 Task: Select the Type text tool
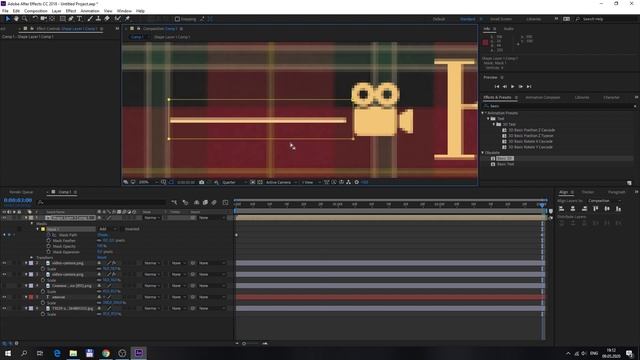click(79, 19)
